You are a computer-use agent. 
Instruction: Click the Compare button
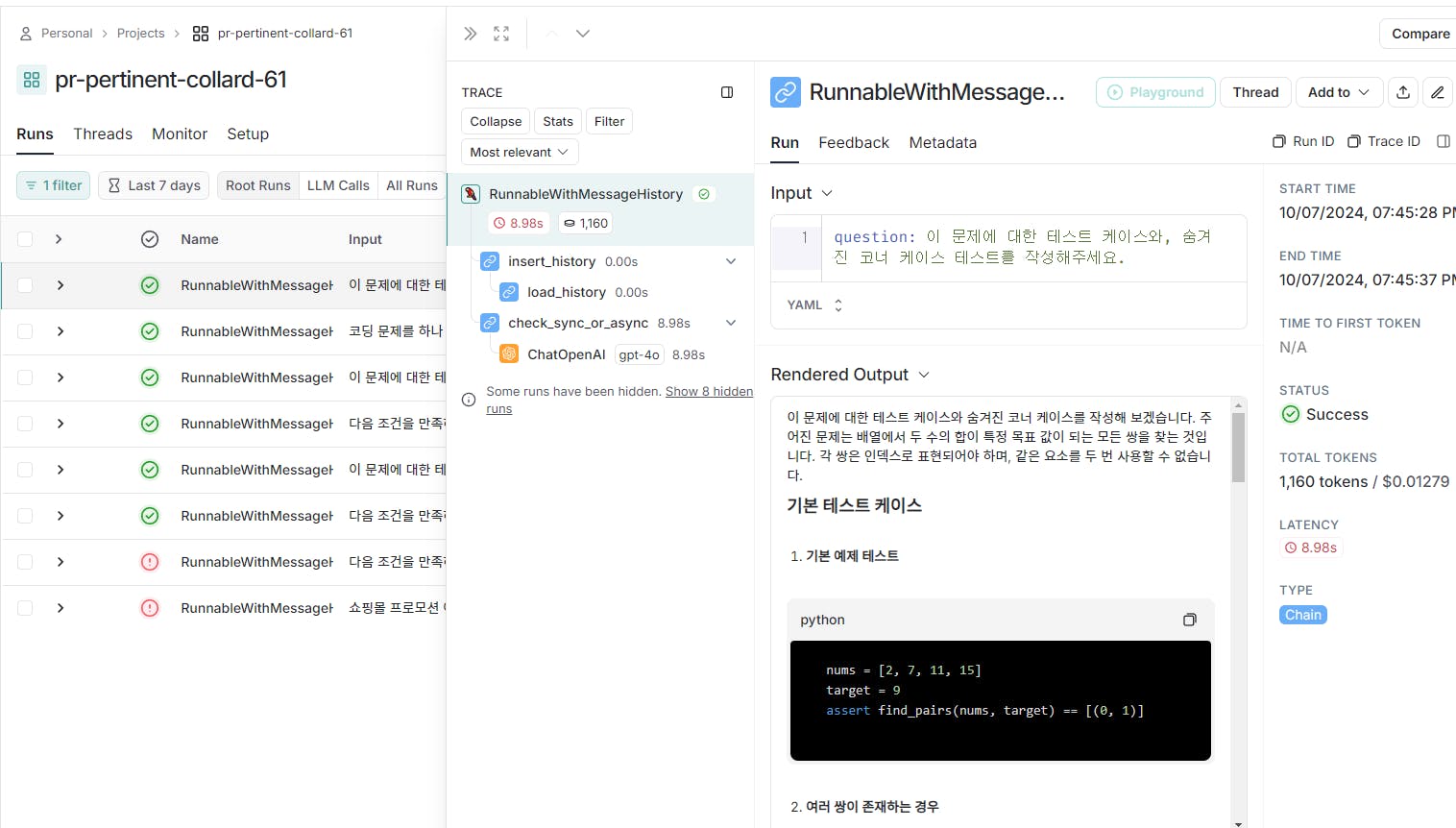tap(1419, 34)
